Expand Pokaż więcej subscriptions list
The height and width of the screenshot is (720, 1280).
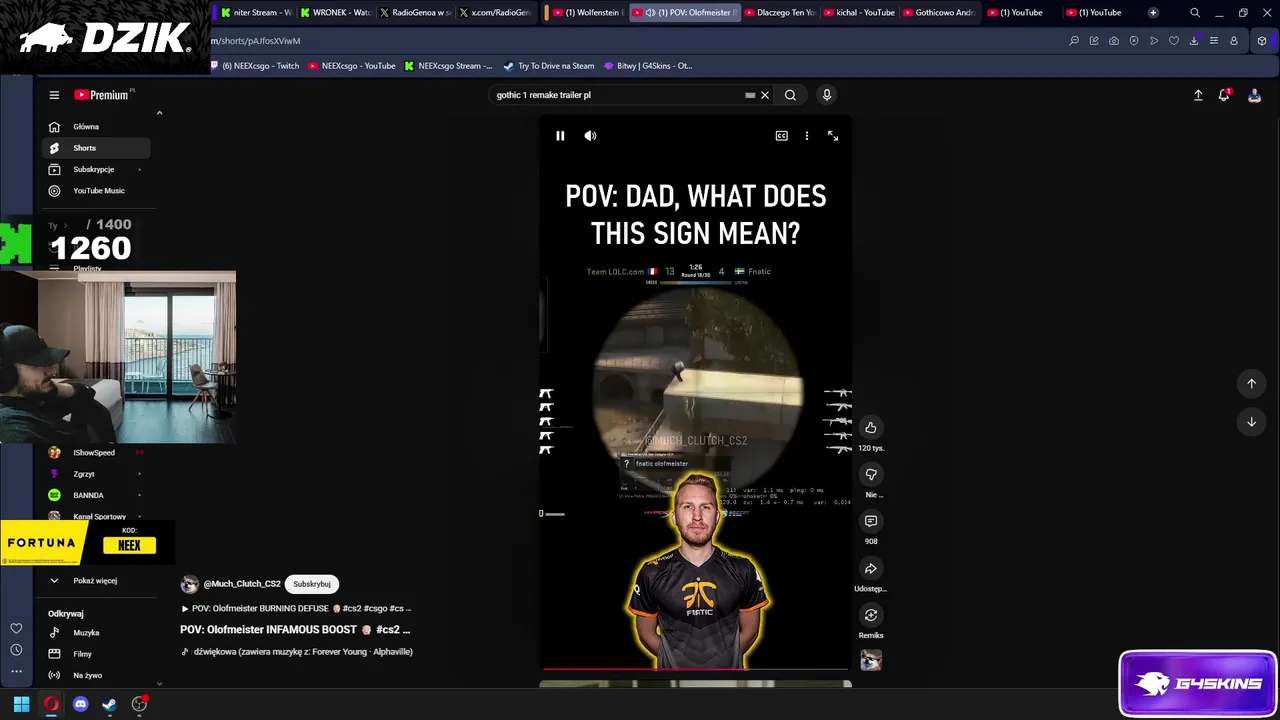click(96, 581)
